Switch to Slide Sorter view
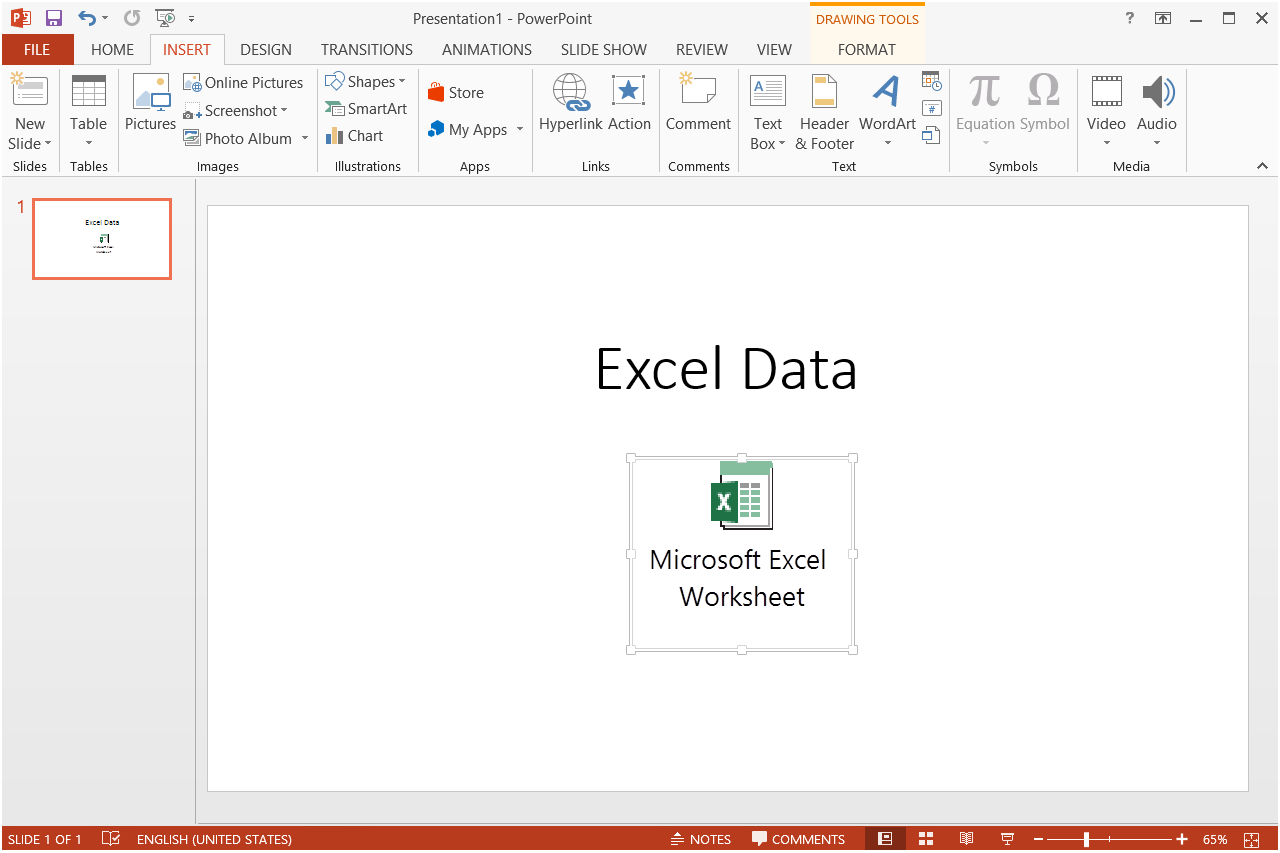 pyautogui.click(x=926, y=839)
